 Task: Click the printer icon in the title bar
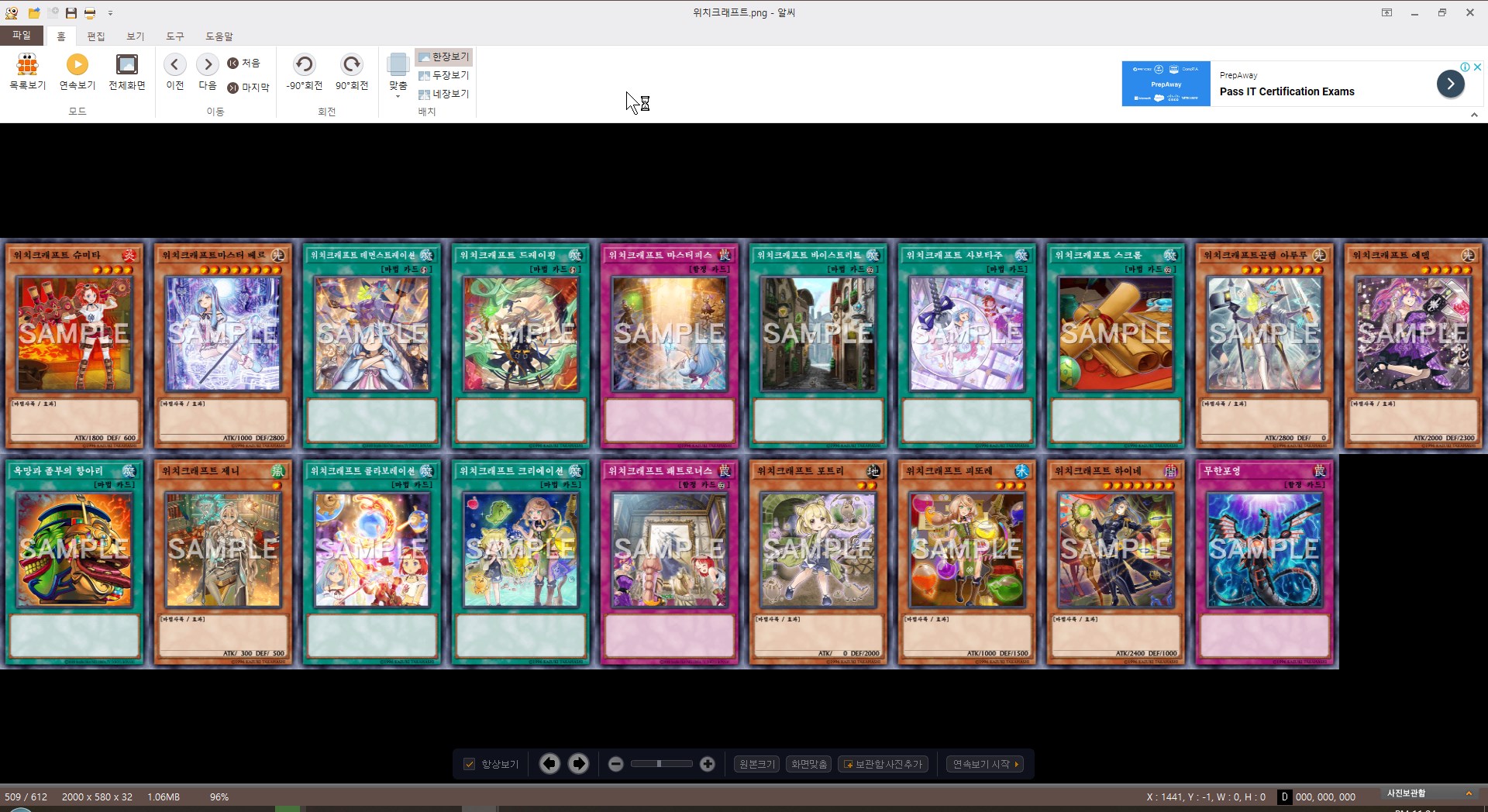coord(90,13)
